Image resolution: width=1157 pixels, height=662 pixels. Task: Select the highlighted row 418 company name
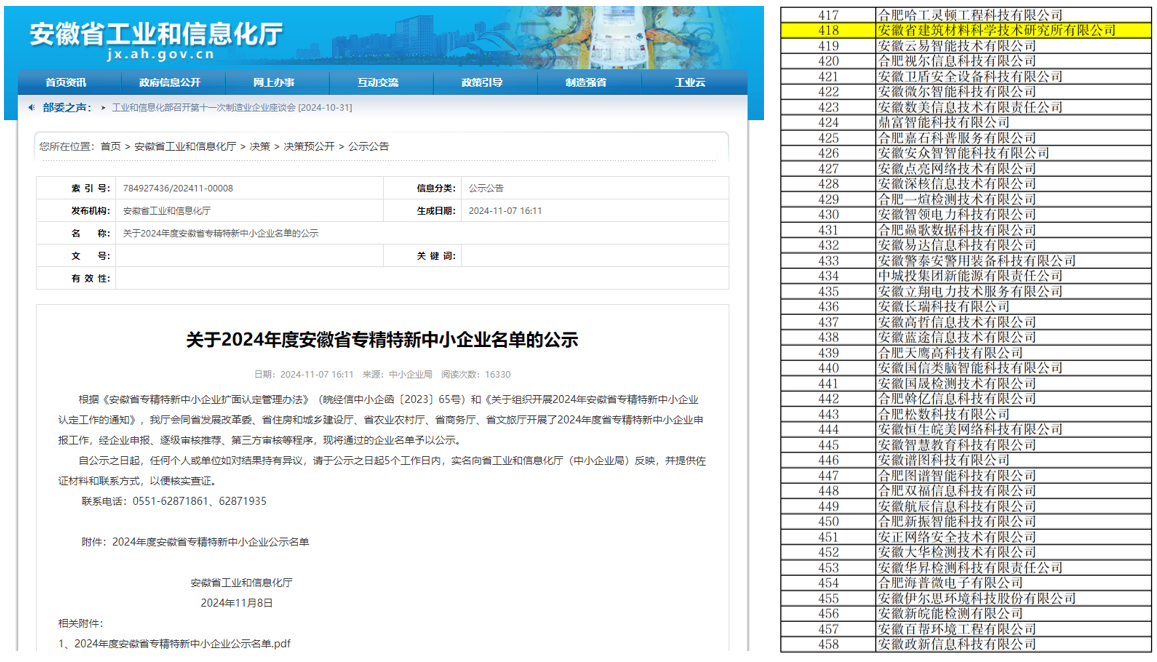tap(997, 30)
